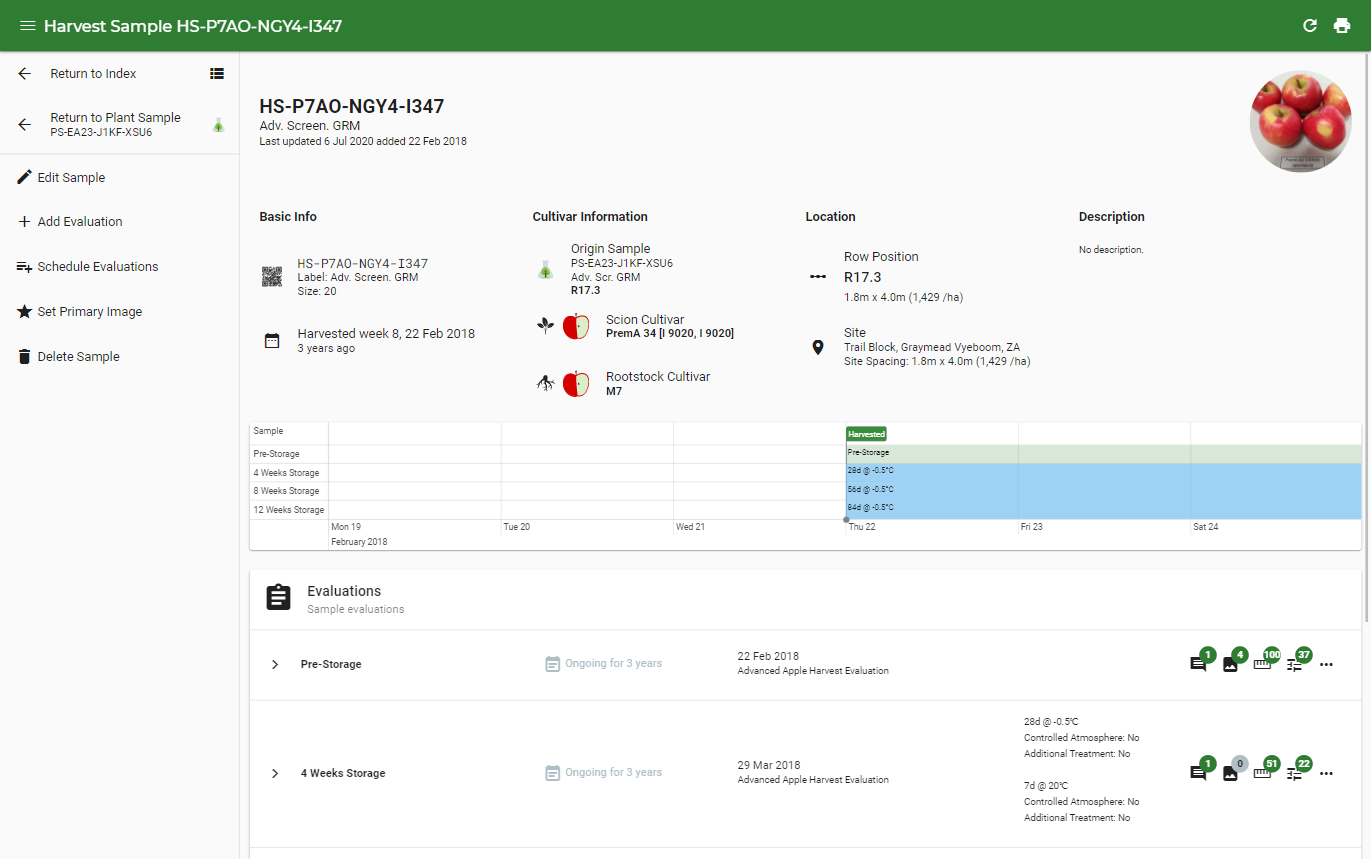Select the 56d @ -0.5°C timeline bar
Image resolution: width=1371 pixels, height=859 pixels.
pos(1104,490)
